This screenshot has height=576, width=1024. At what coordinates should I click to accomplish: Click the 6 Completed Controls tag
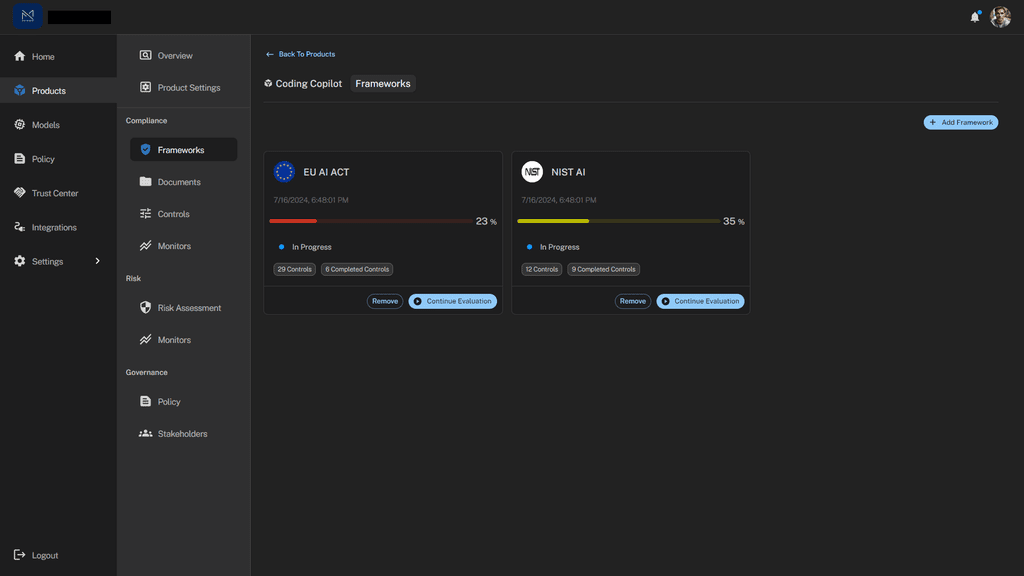click(x=357, y=269)
